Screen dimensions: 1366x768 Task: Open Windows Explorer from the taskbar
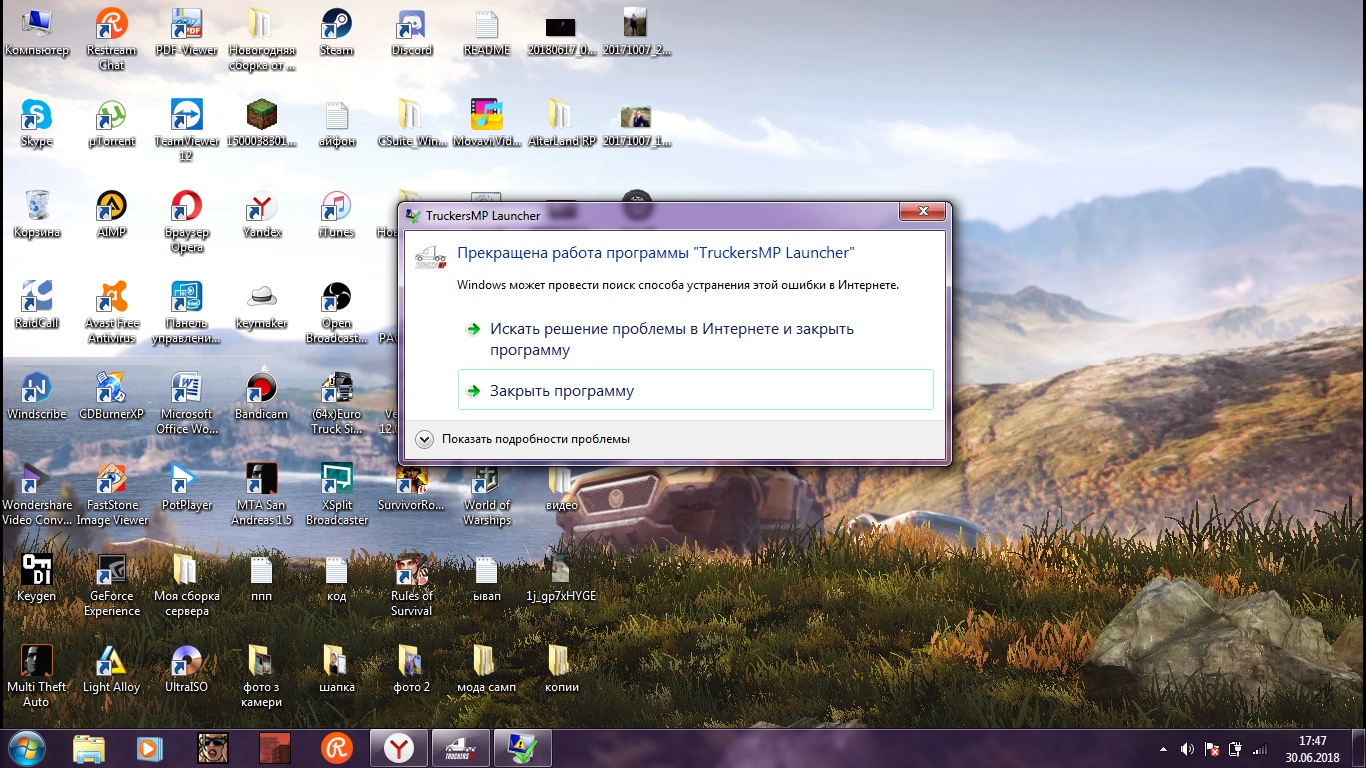(x=88, y=748)
